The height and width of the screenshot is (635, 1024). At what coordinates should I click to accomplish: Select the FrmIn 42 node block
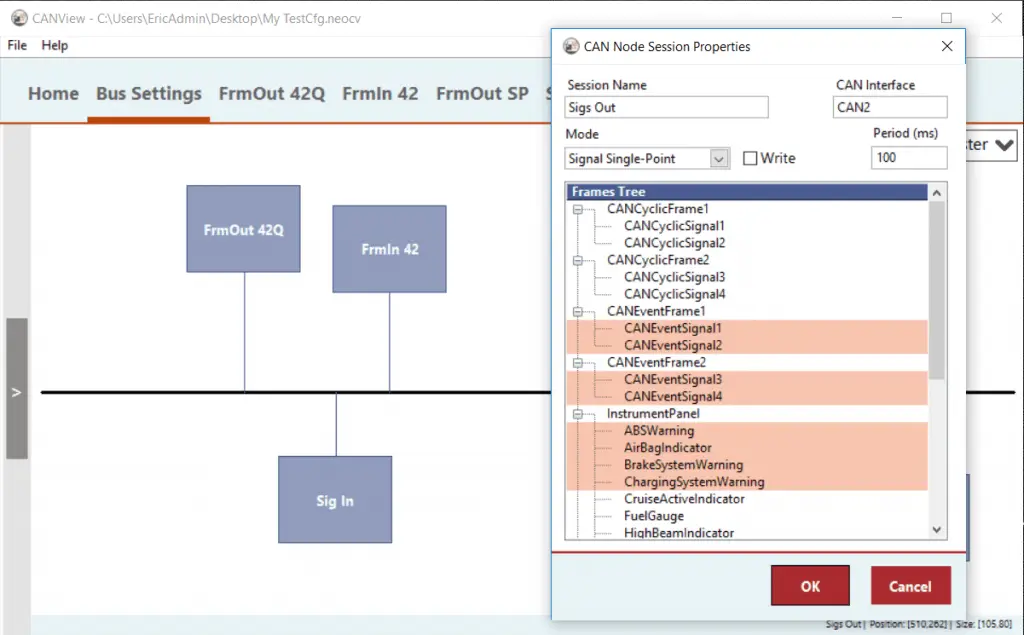pos(389,249)
